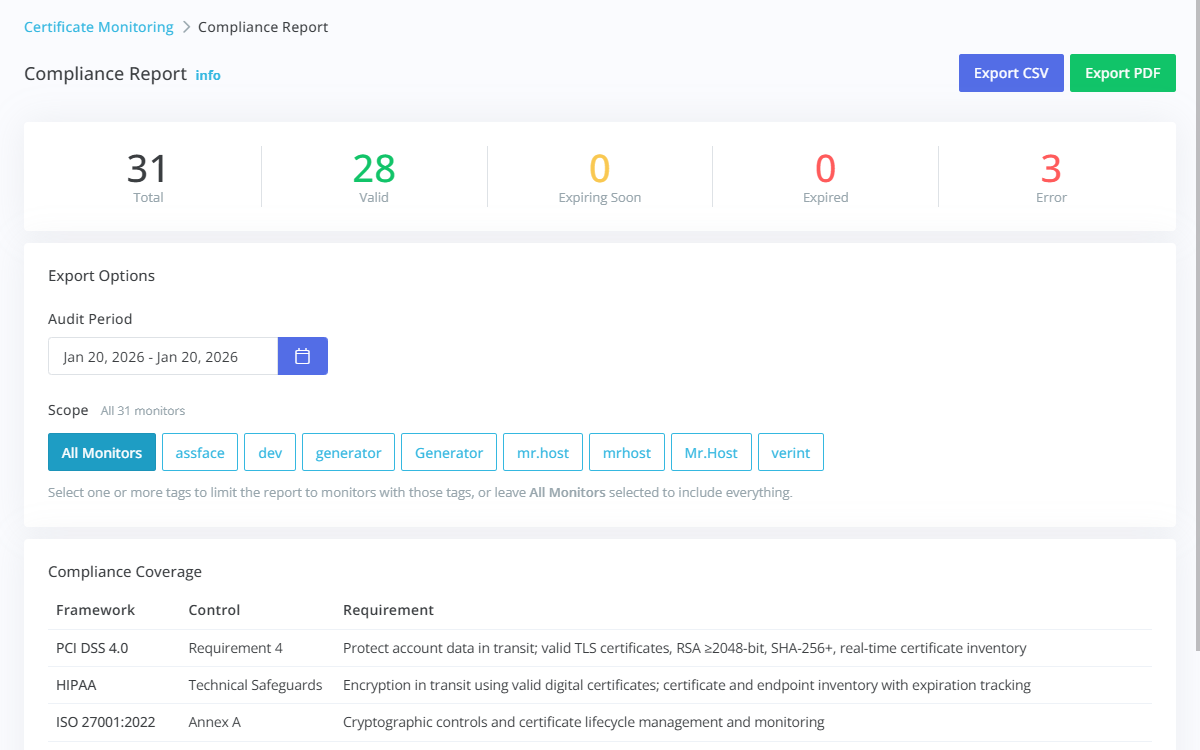The image size is (1200, 750).
Task: Select the mrhost scope tag
Action: 626,452
